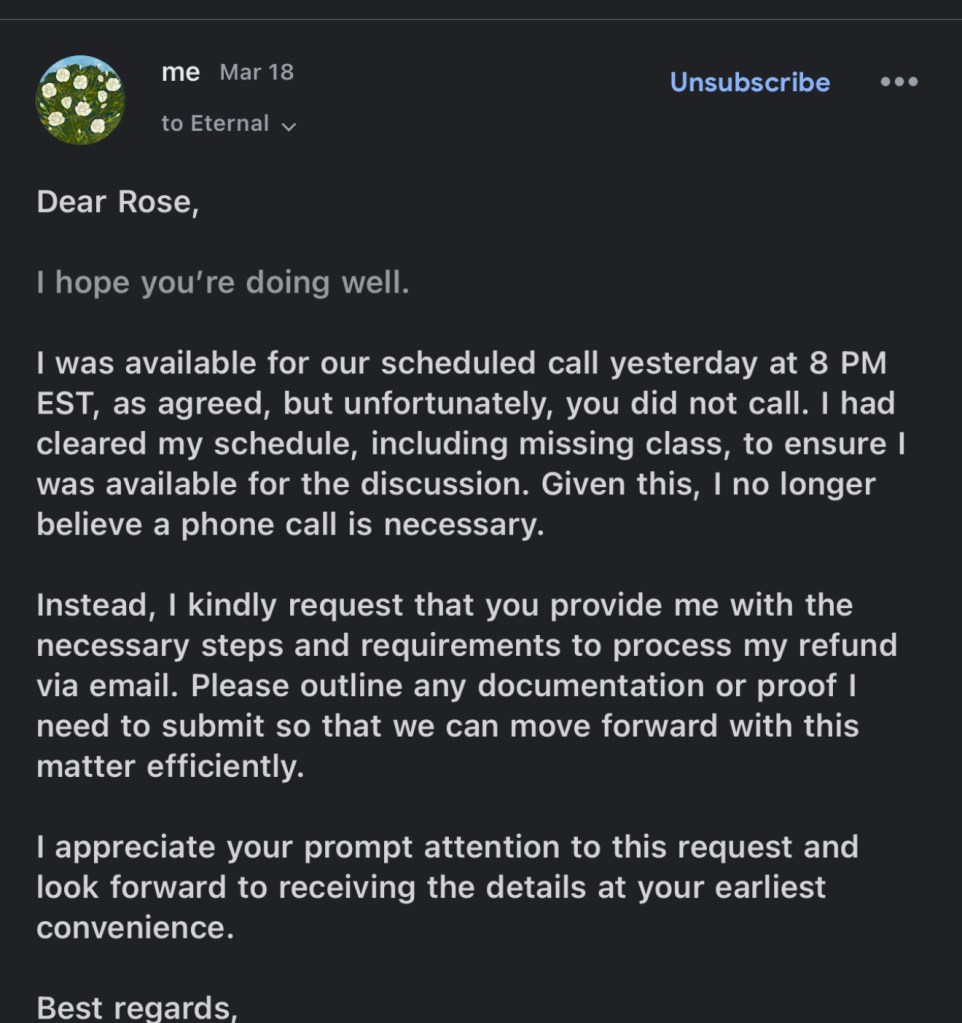
Task: Click the text "matter efficiently."
Action: [169, 767]
